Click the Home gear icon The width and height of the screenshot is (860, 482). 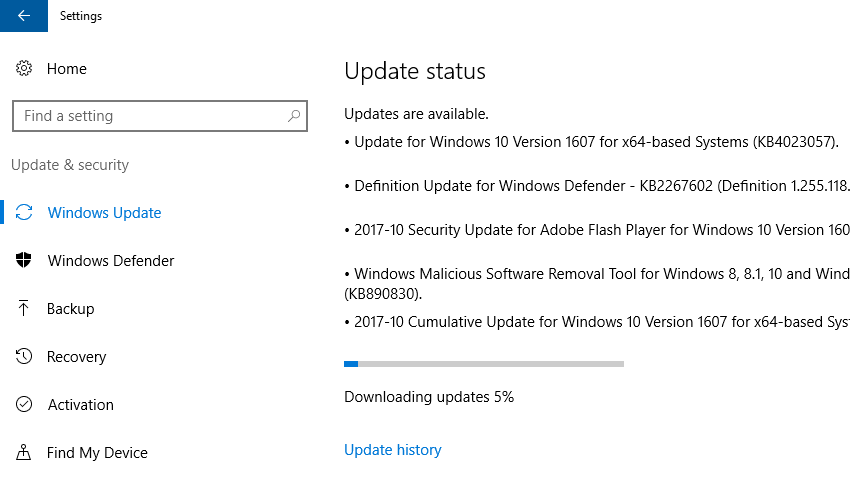click(x=24, y=69)
